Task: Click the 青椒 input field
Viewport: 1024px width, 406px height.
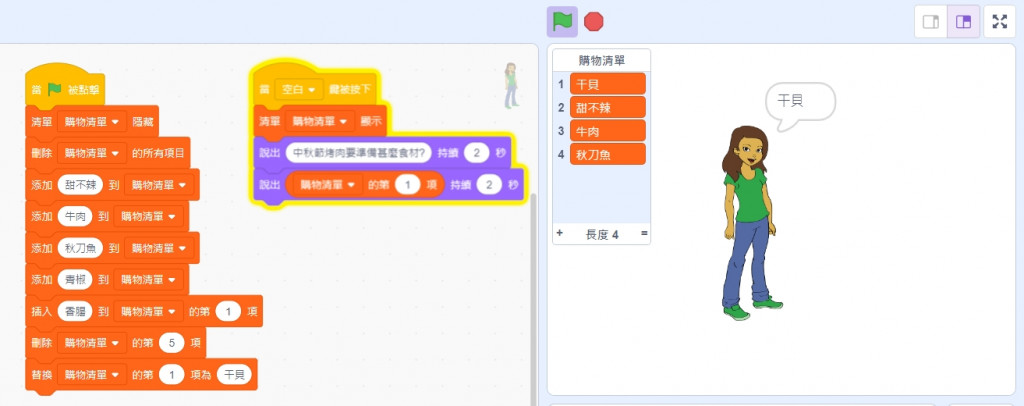Action: coord(75,279)
